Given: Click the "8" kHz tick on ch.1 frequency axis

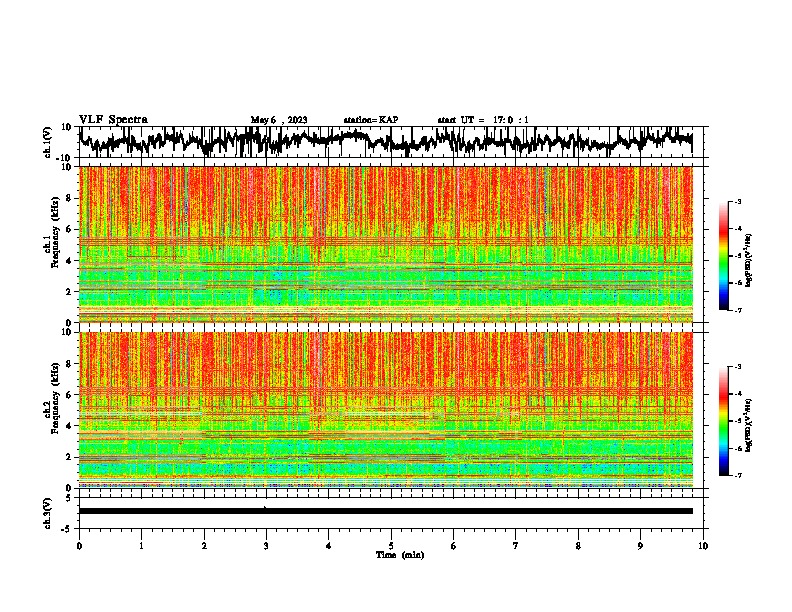Looking at the screenshot, I should [69, 198].
